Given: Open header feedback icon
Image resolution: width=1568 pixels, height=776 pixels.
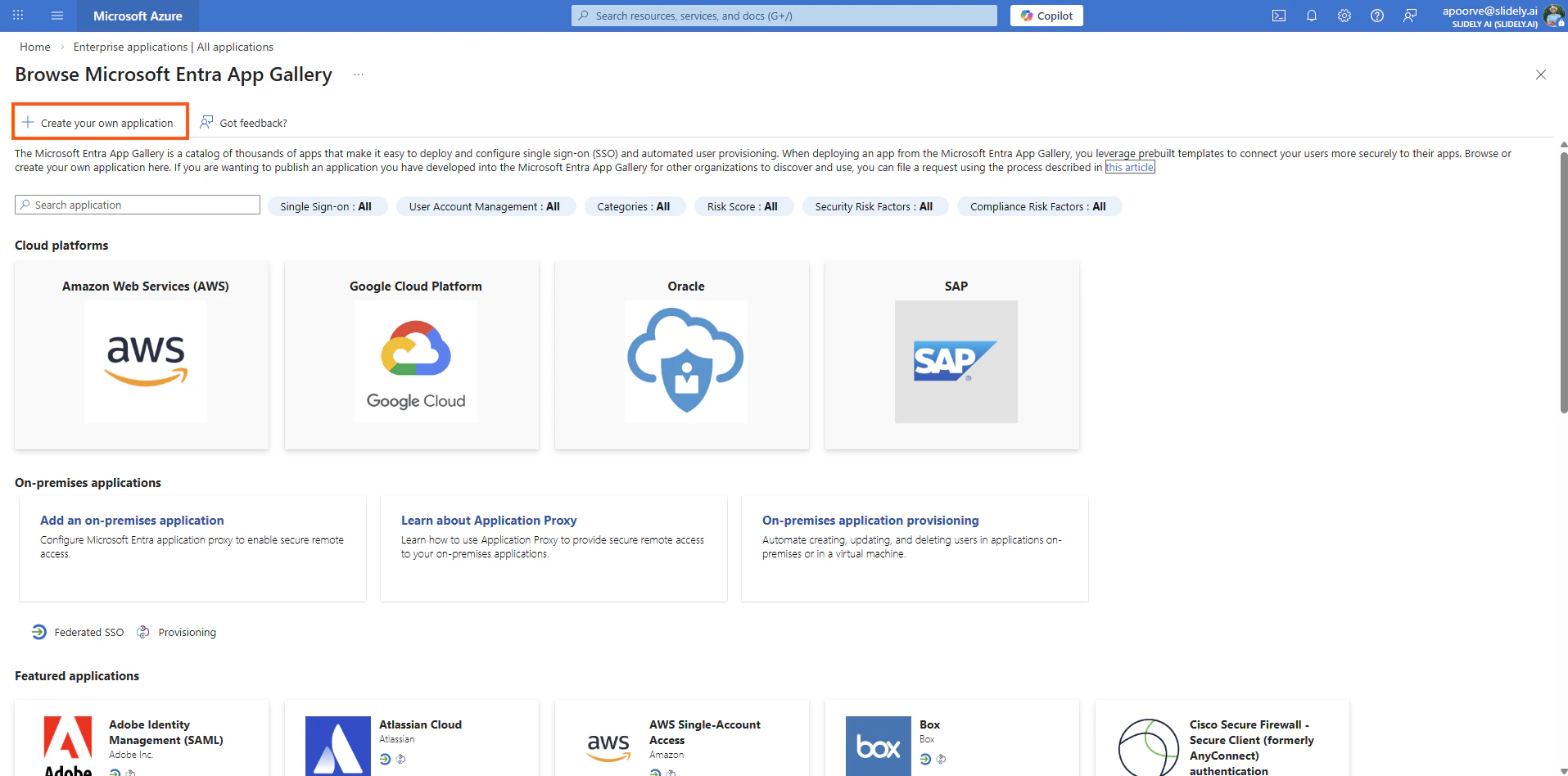Looking at the screenshot, I should [x=1410, y=16].
